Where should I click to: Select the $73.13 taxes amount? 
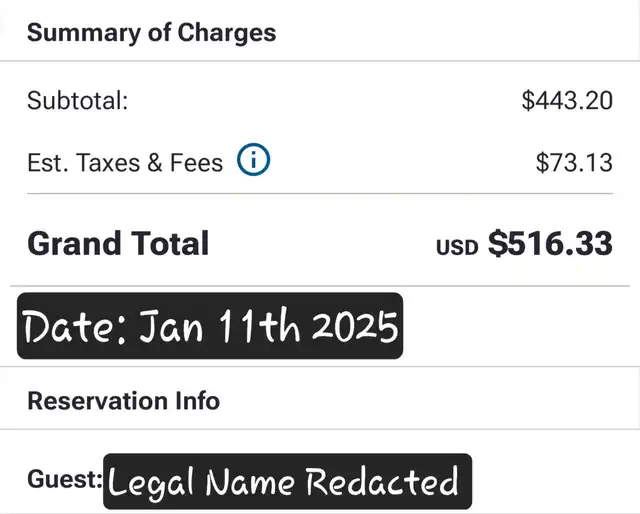[x=574, y=162]
